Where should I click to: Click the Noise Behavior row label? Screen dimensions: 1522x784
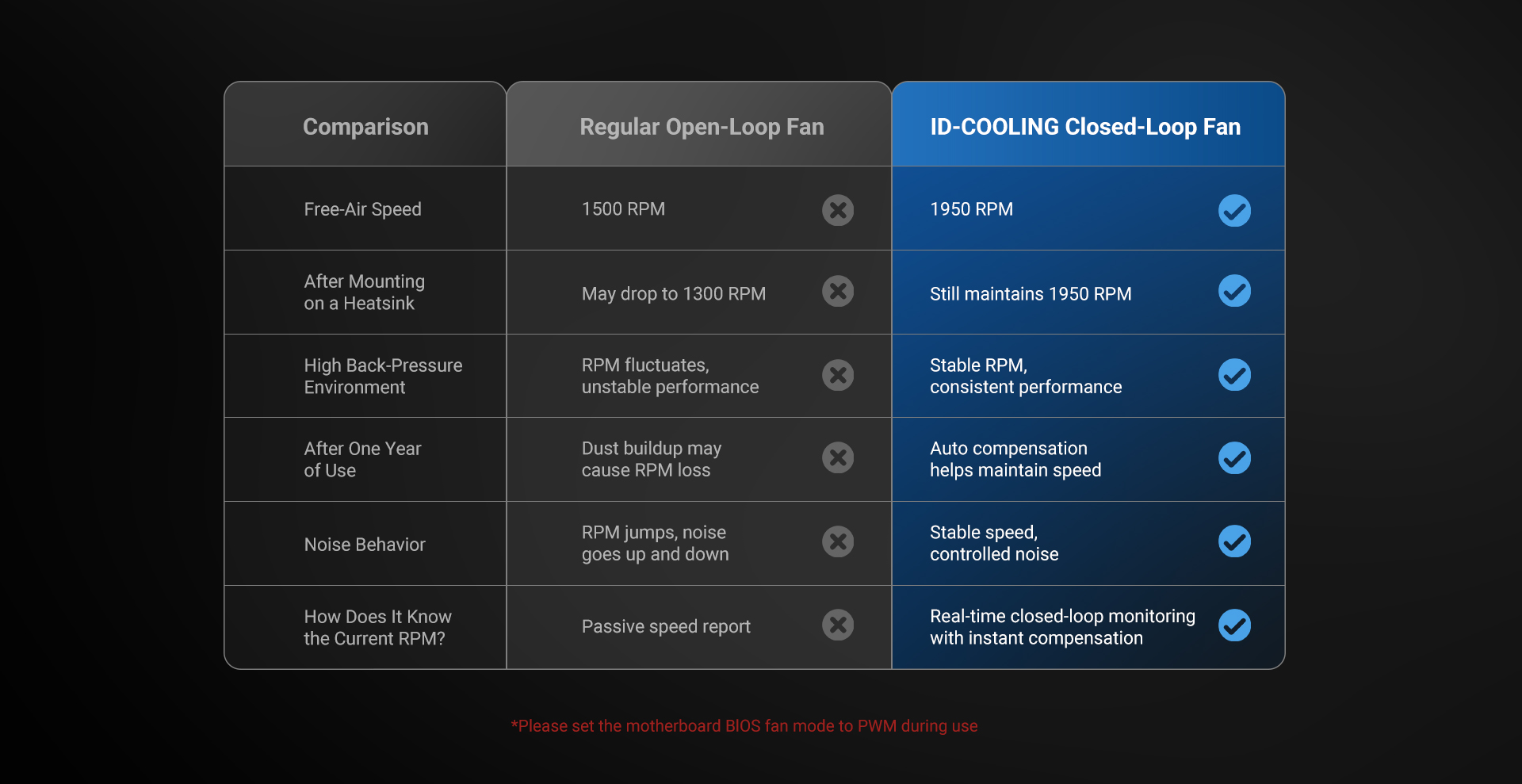coord(365,545)
